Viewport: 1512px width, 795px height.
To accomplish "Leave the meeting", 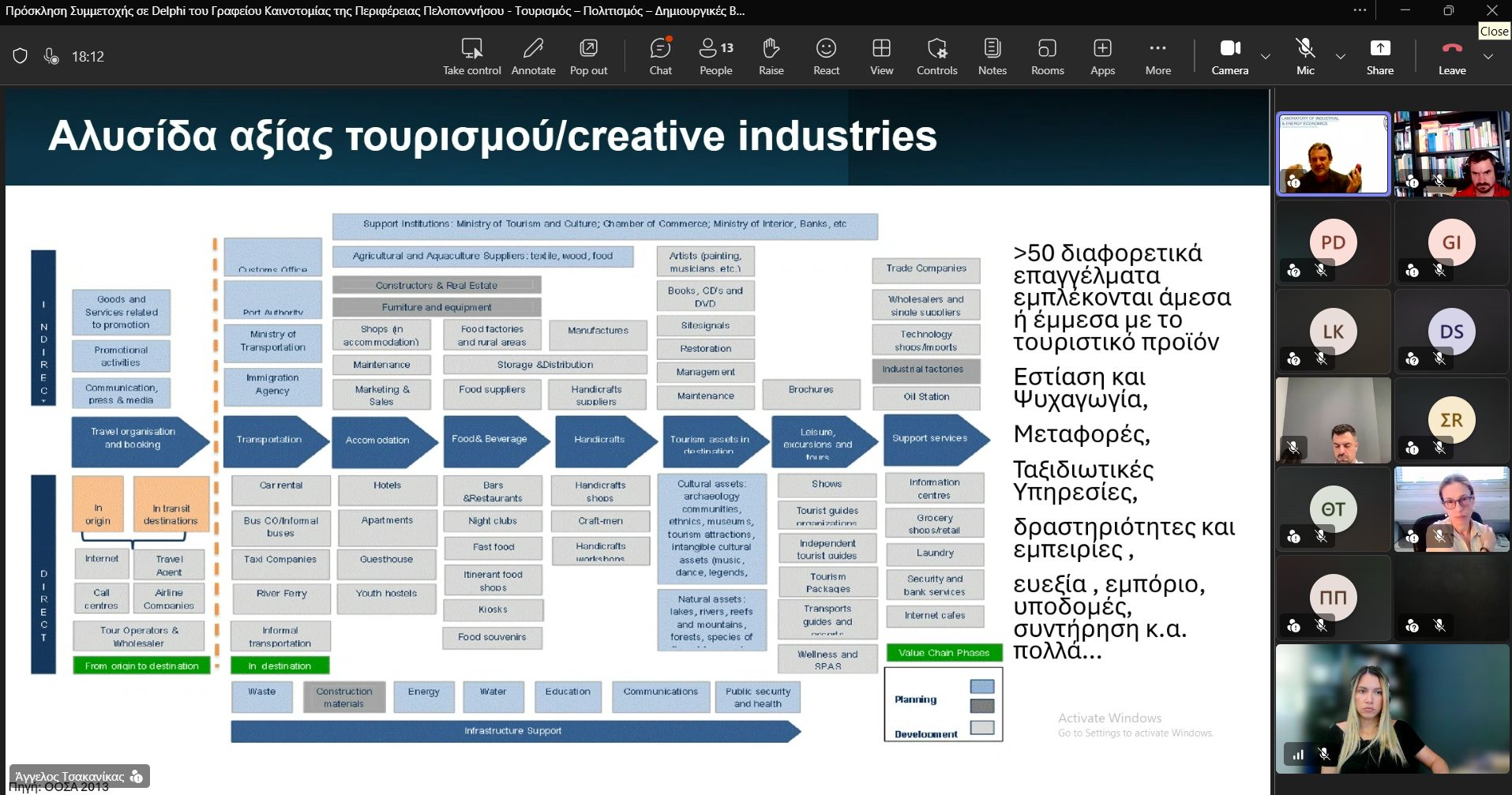I will pyautogui.click(x=1451, y=56).
